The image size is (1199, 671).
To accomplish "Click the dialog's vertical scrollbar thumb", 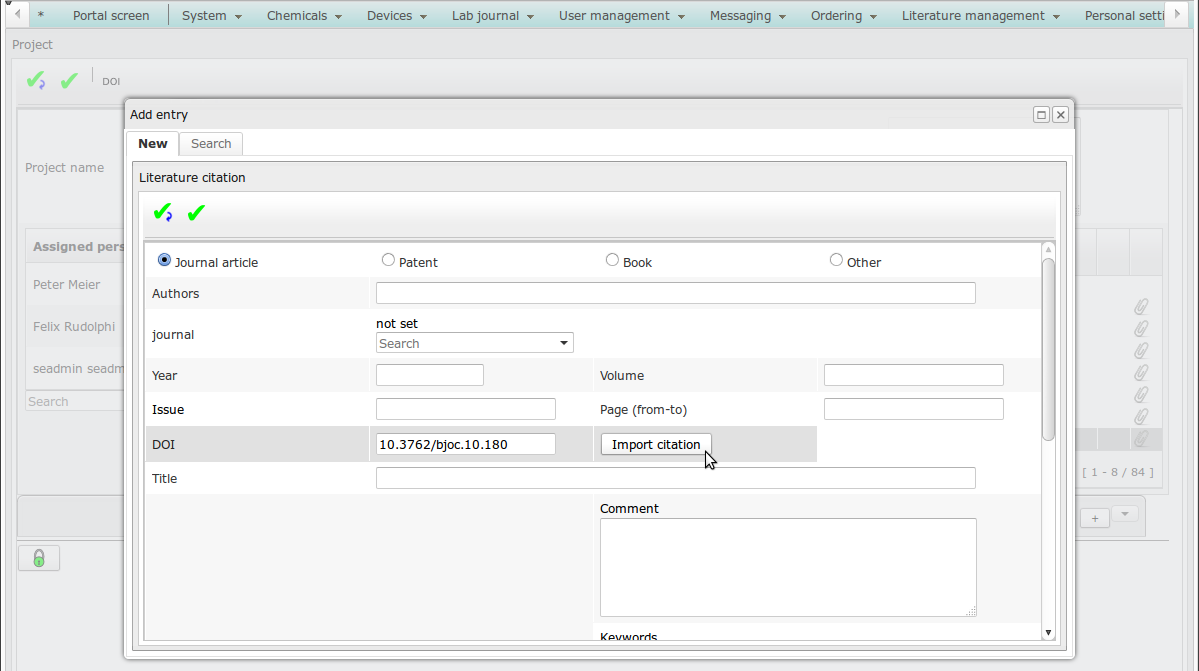I will pos(1048,349).
